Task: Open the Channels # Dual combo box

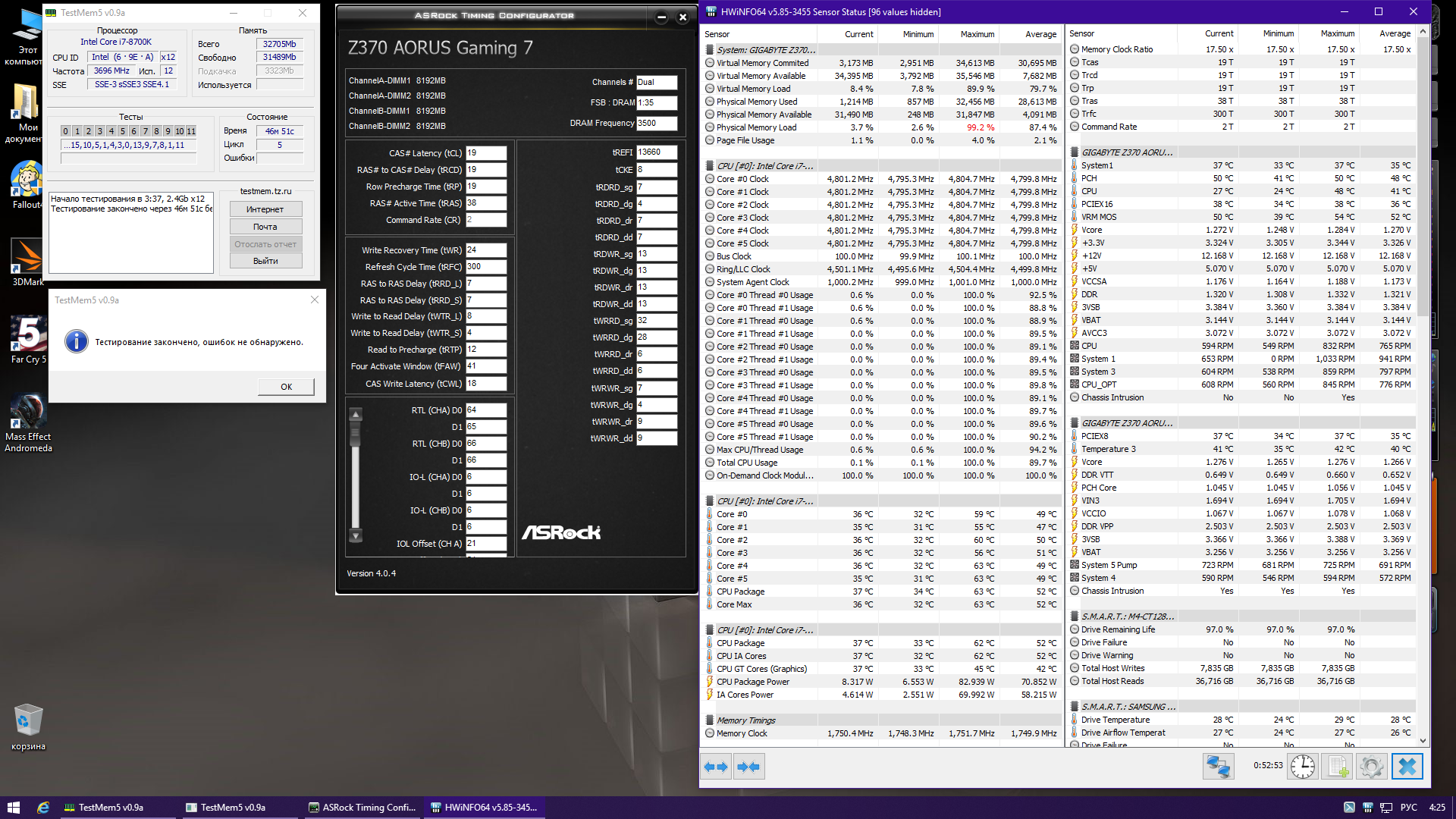Action: tap(656, 83)
